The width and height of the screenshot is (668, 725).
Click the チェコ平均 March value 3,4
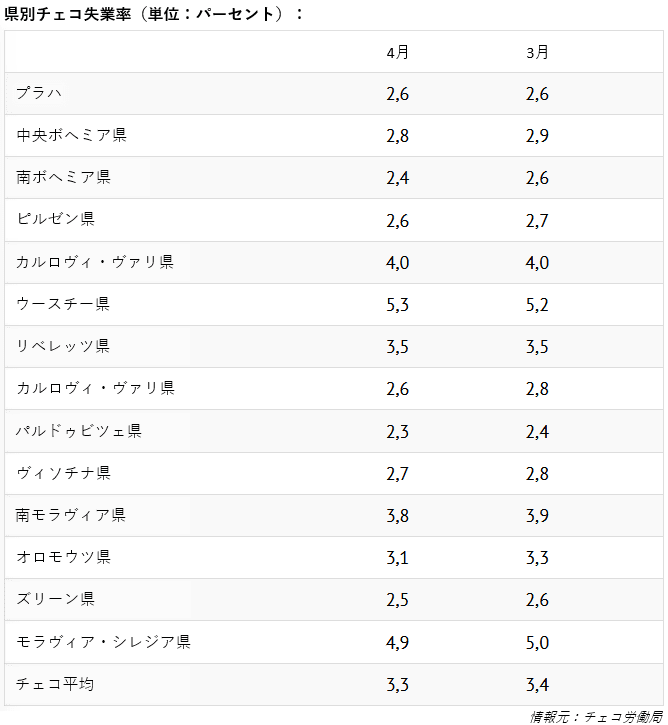pyautogui.click(x=537, y=685)
